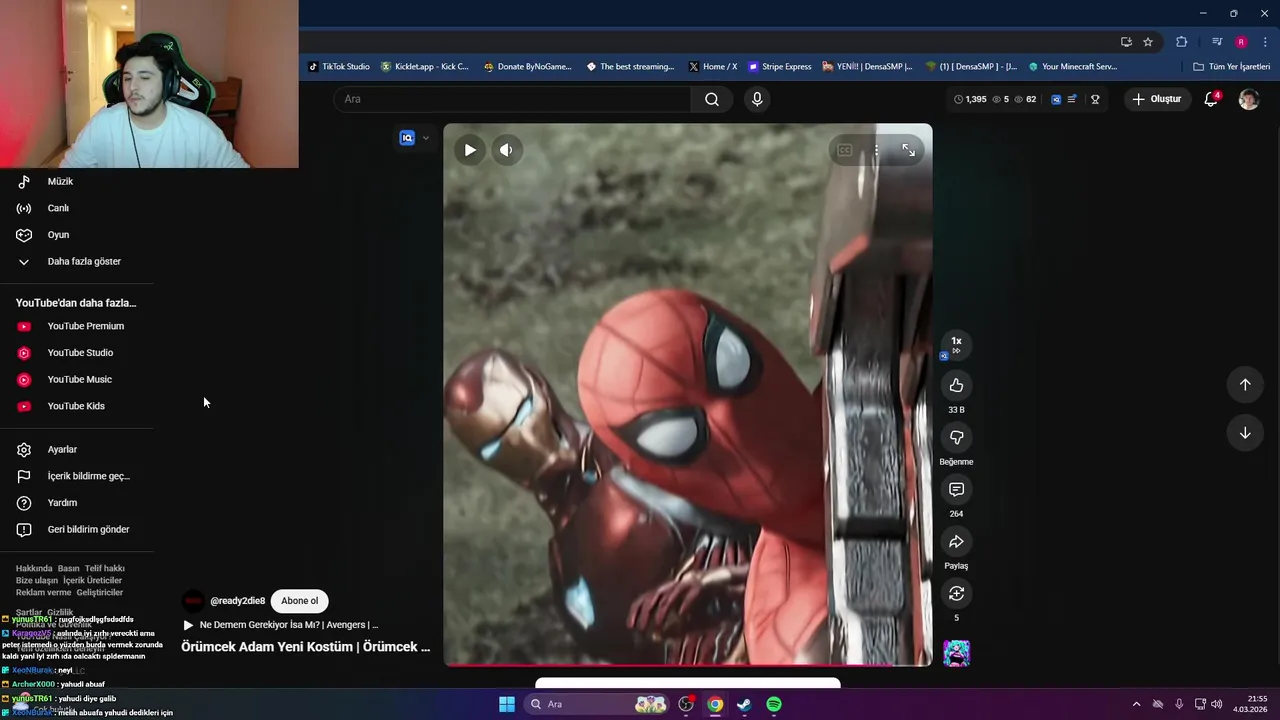Click the Telif hakkı footer link
This screenshot has width=1280, height=720.
click(x=105, y=568)
